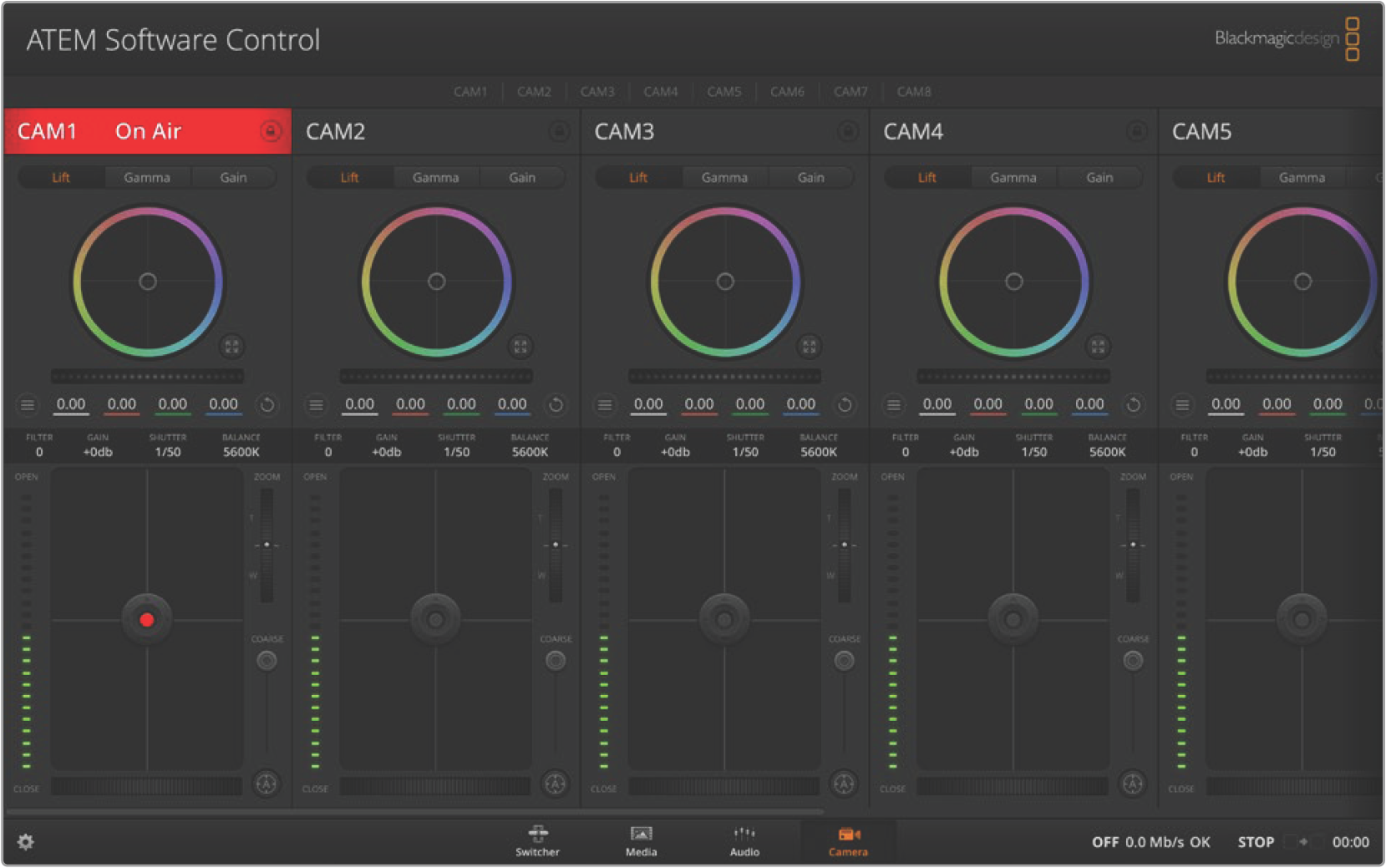Screen dimensions: 1386x868
Task: Click CAM4 coarse knob
Action: tap(1133, 661)
